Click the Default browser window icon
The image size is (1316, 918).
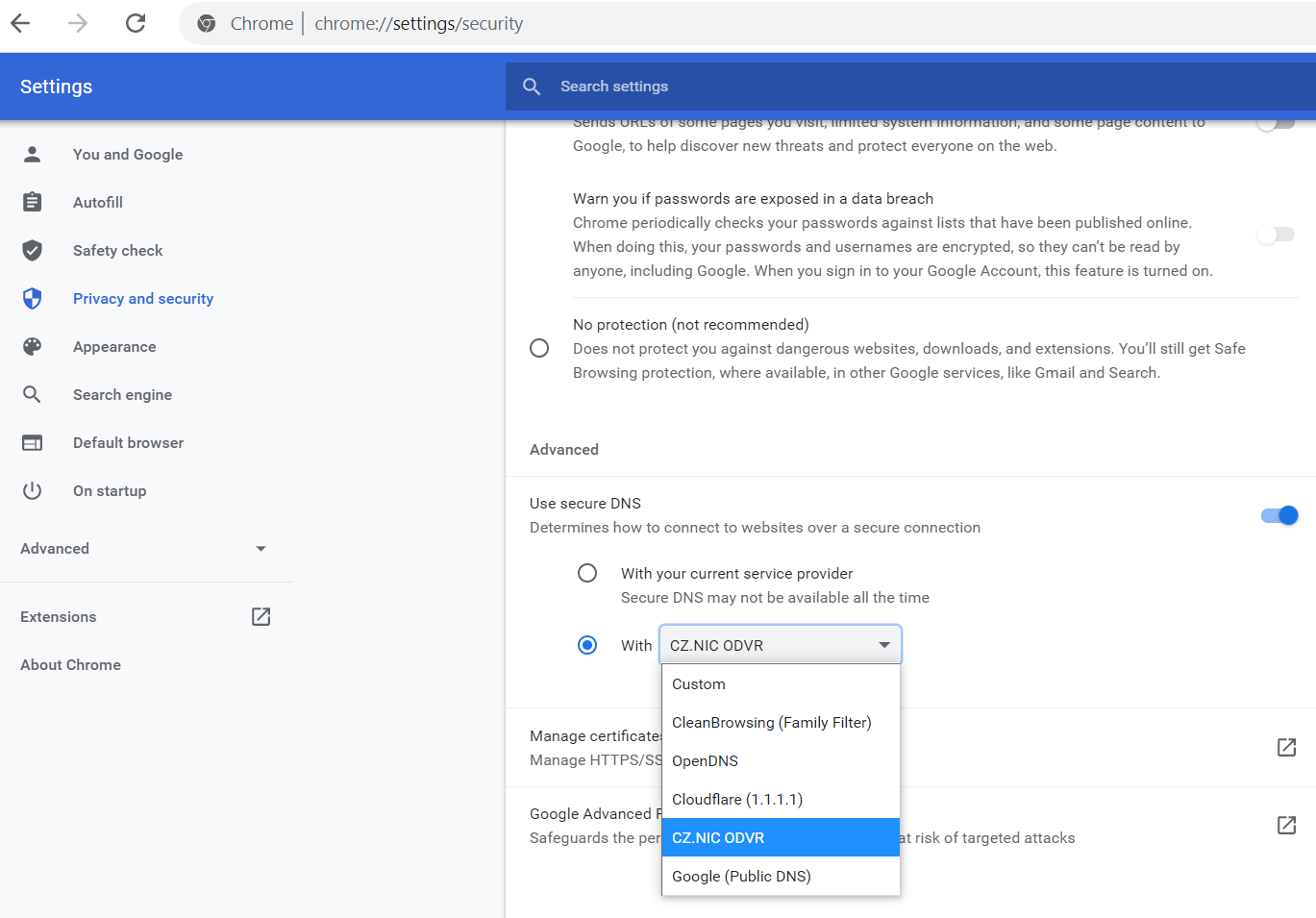[x=33, y=442]
